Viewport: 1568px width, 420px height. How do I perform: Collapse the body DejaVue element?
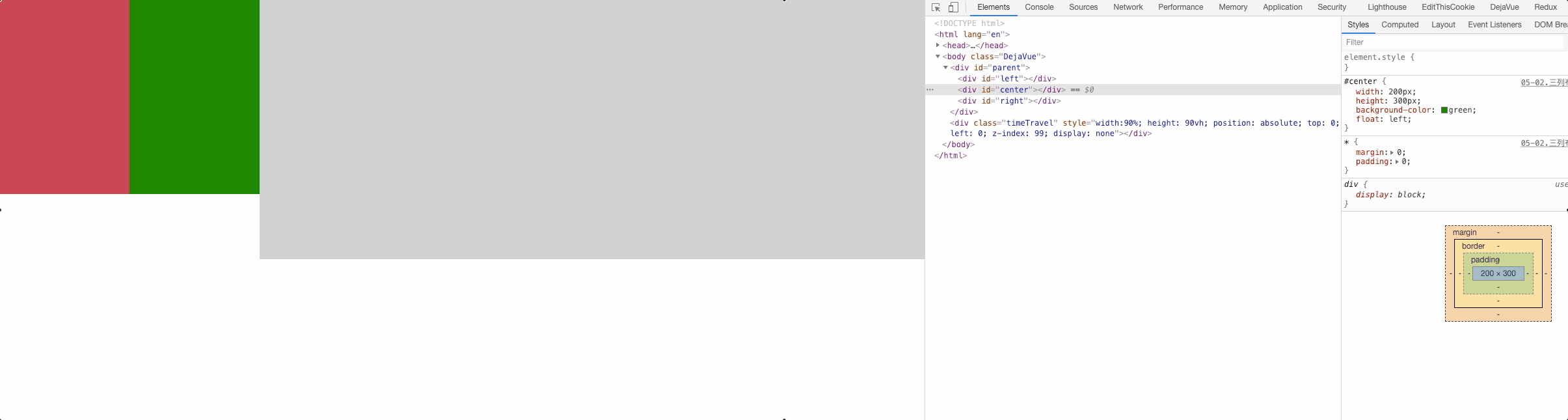[x=938, y=57]
